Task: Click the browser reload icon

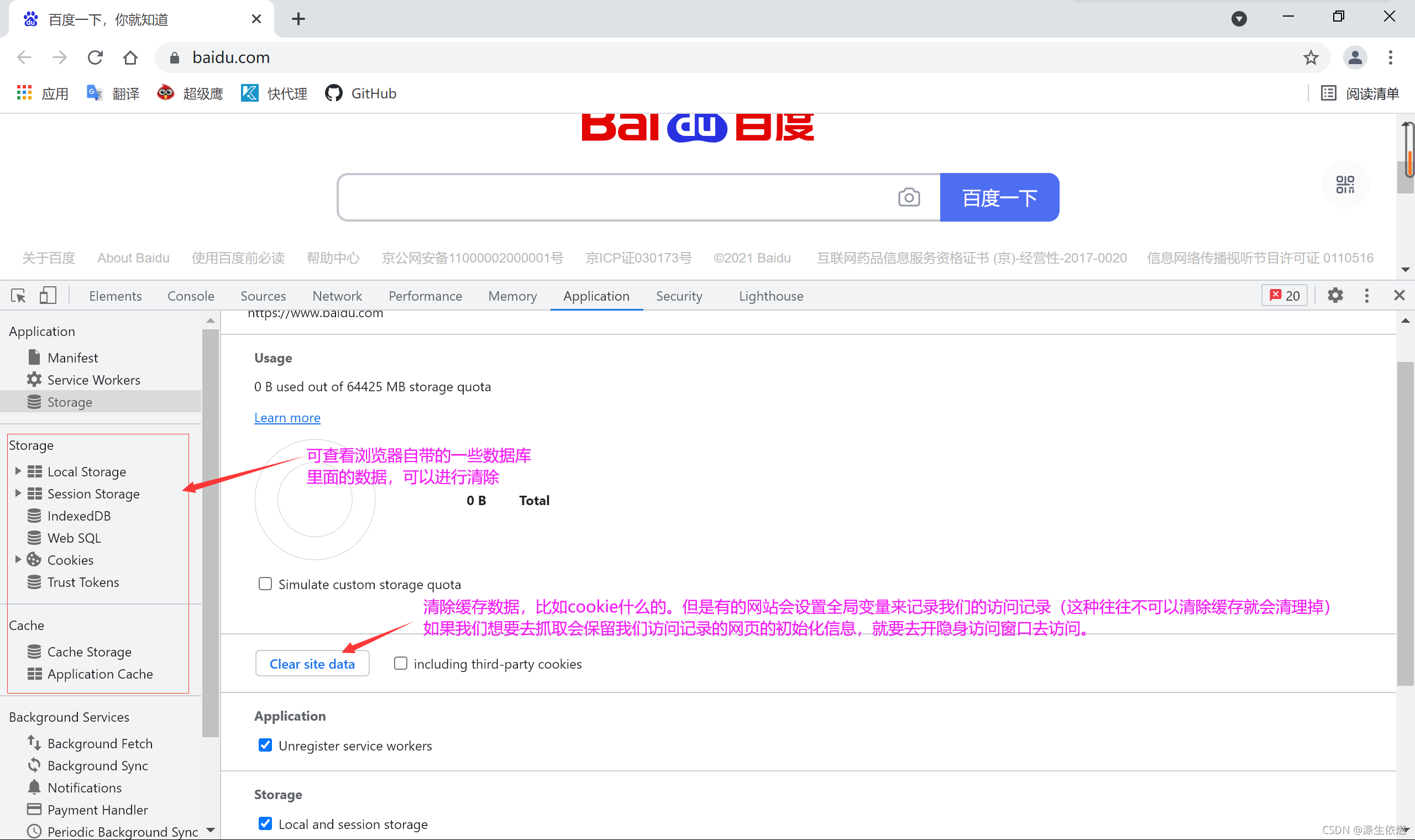Action: pyautogui.click(x=95, y=57)
